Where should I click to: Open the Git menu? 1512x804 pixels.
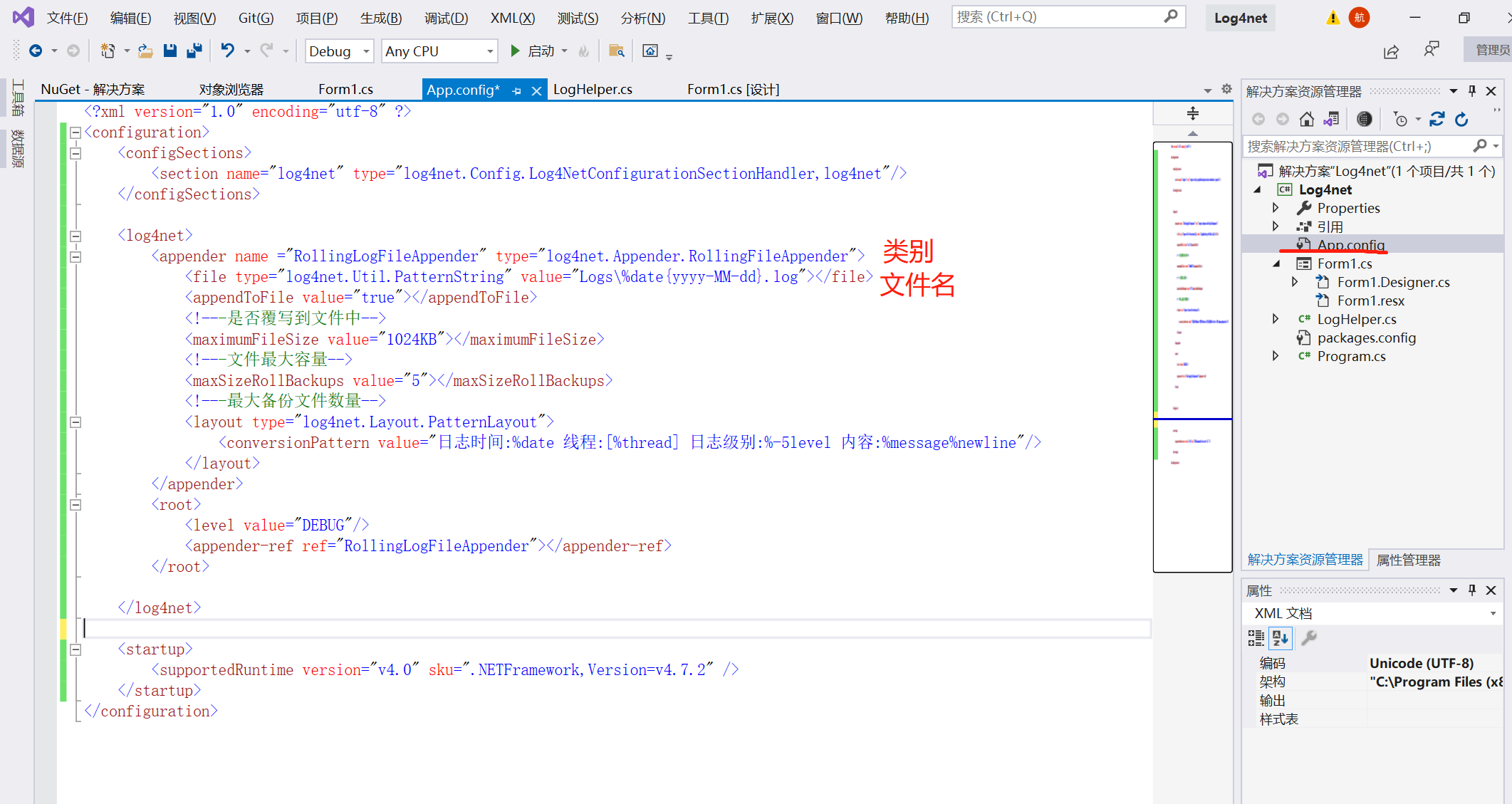point(255,18)
